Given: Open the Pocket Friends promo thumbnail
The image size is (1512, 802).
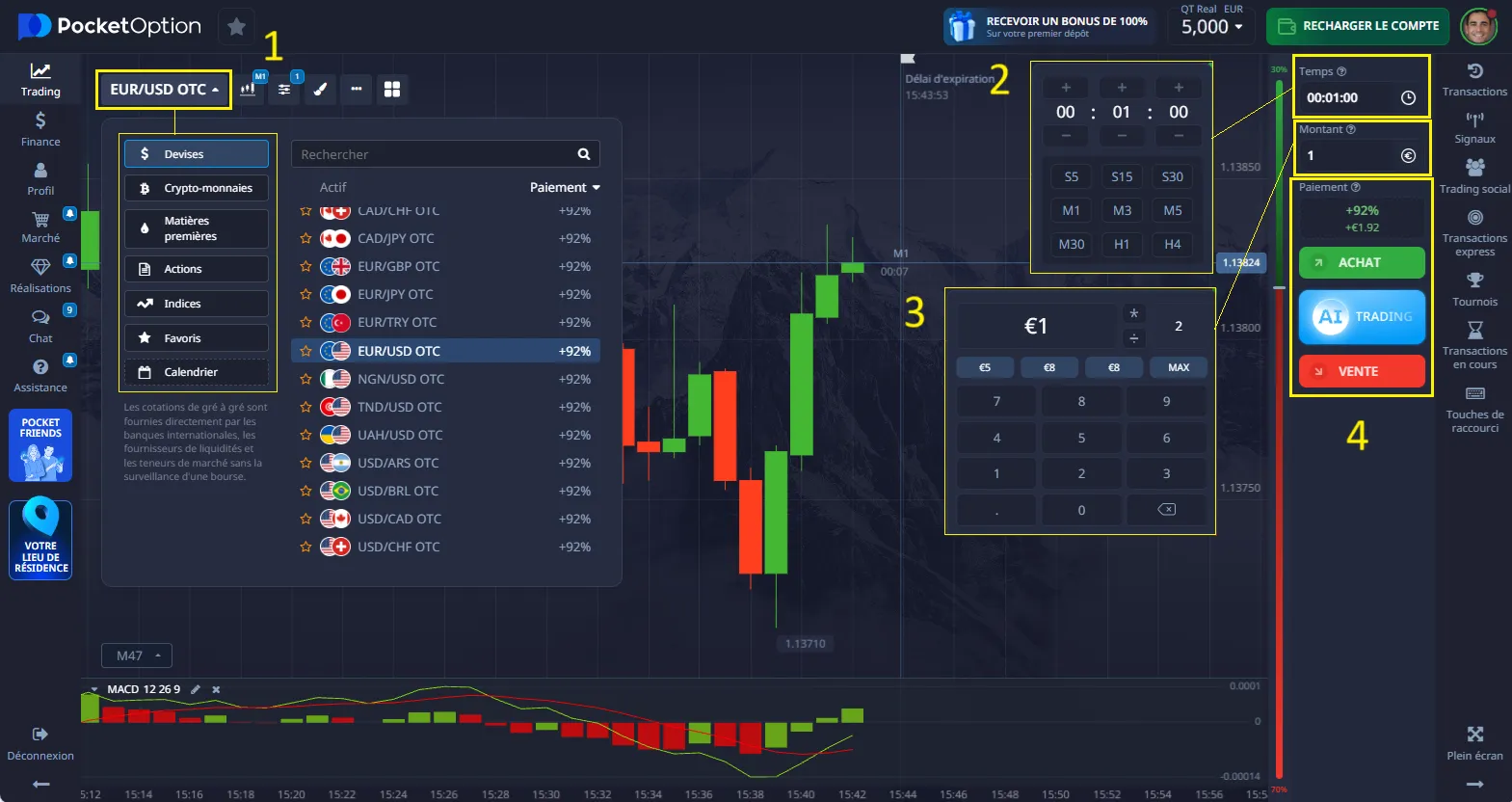Looking at the screenshot, I should [x=40, y=445].
